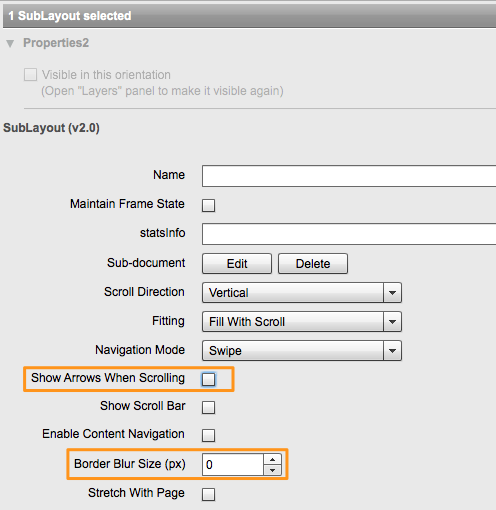
Task: Click the Delete sub-document button
Action: 313,264
